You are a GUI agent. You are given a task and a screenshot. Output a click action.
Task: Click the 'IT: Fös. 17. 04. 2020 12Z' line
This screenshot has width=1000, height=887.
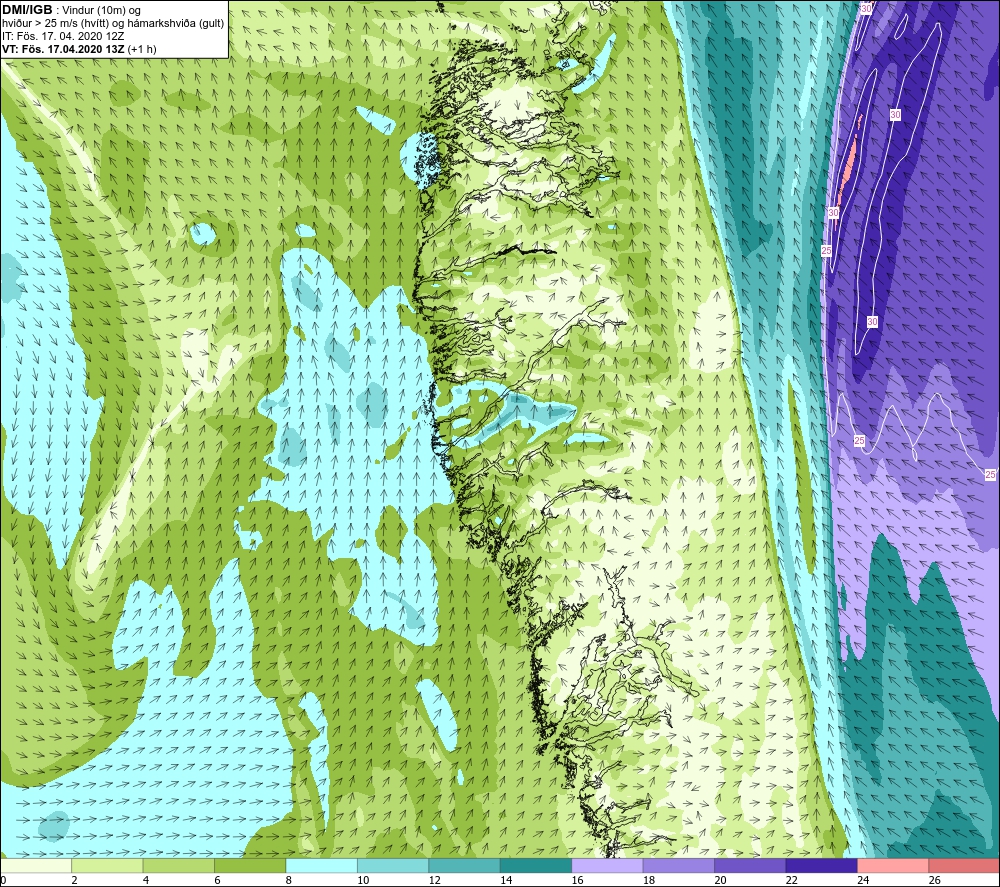point(63,36)
